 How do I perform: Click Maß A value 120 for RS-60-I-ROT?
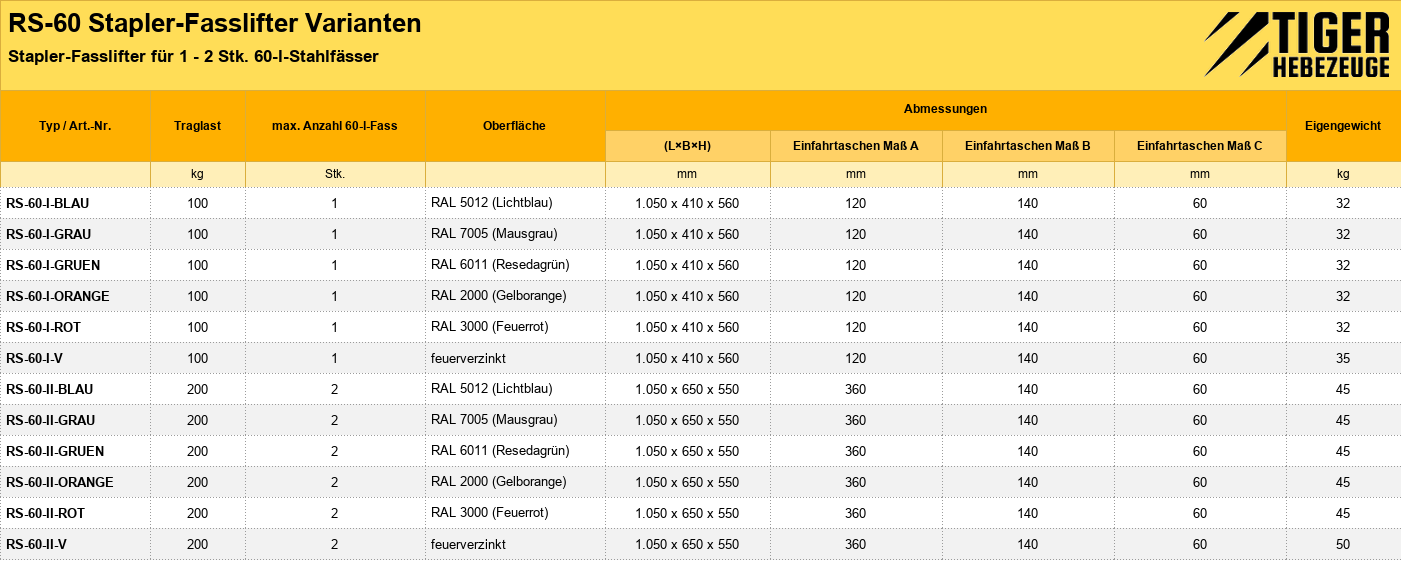856,327
